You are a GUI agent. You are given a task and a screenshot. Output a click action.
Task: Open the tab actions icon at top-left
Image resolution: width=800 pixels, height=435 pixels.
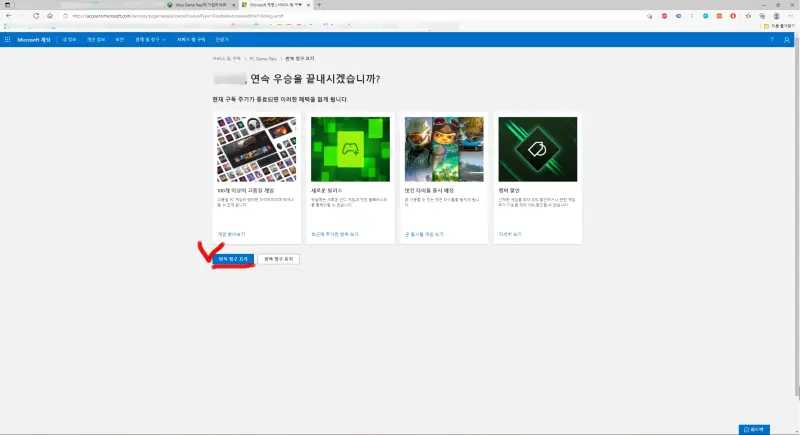[x=7, y=5]
